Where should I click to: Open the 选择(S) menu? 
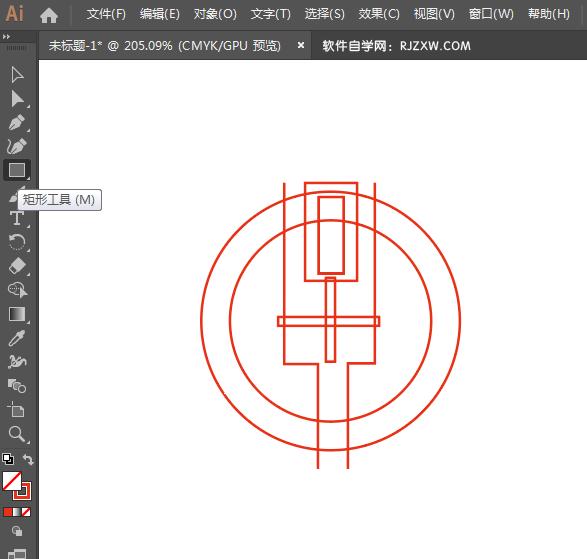click(325, 14)
